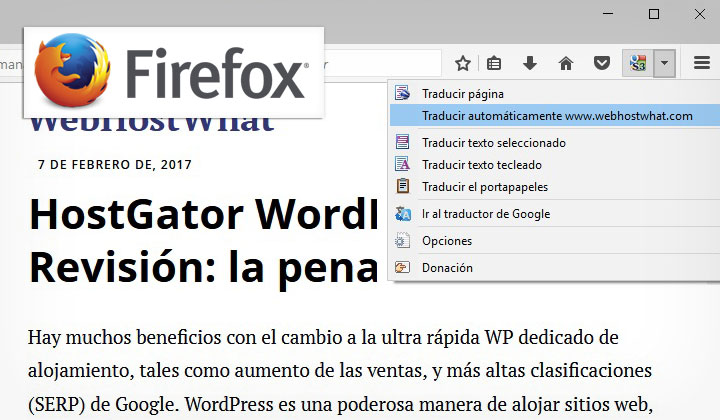Click the Firefox logo overlay image
720x420 pixels.
(174, 72)
